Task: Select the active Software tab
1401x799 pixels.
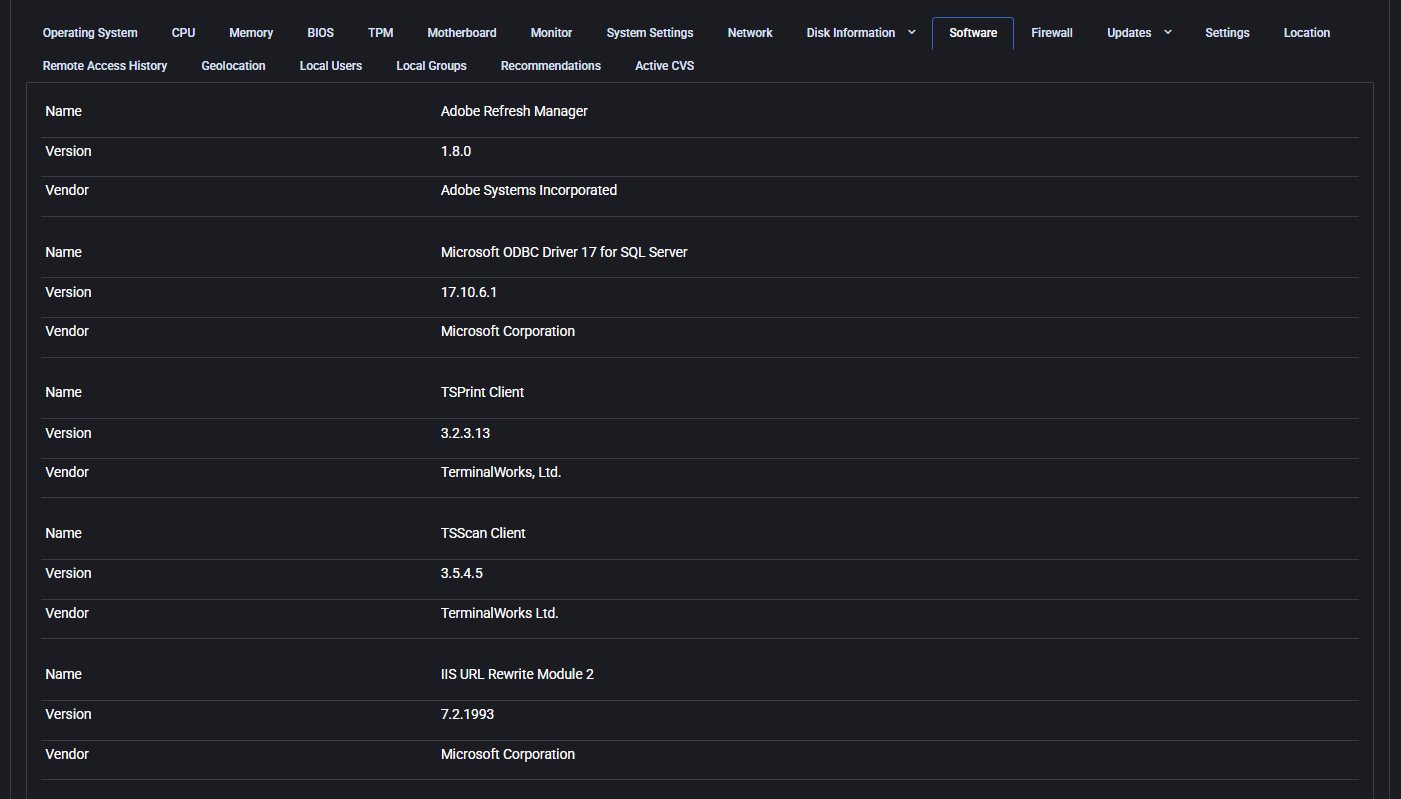Action: tap(973, 33)
